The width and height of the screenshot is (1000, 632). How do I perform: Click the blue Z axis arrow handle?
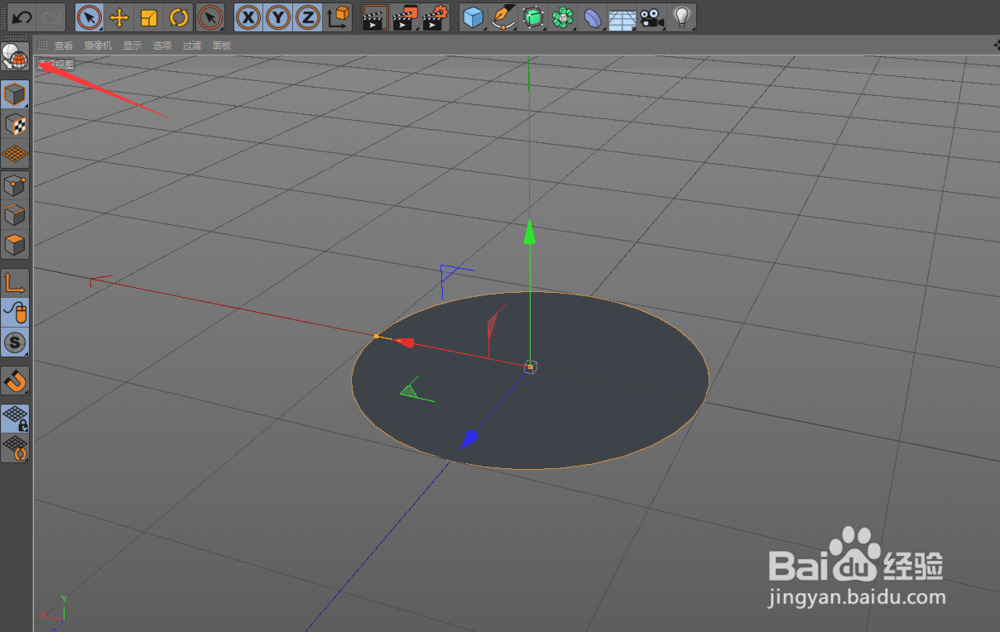pyautogui.click(x=469, y=439)
